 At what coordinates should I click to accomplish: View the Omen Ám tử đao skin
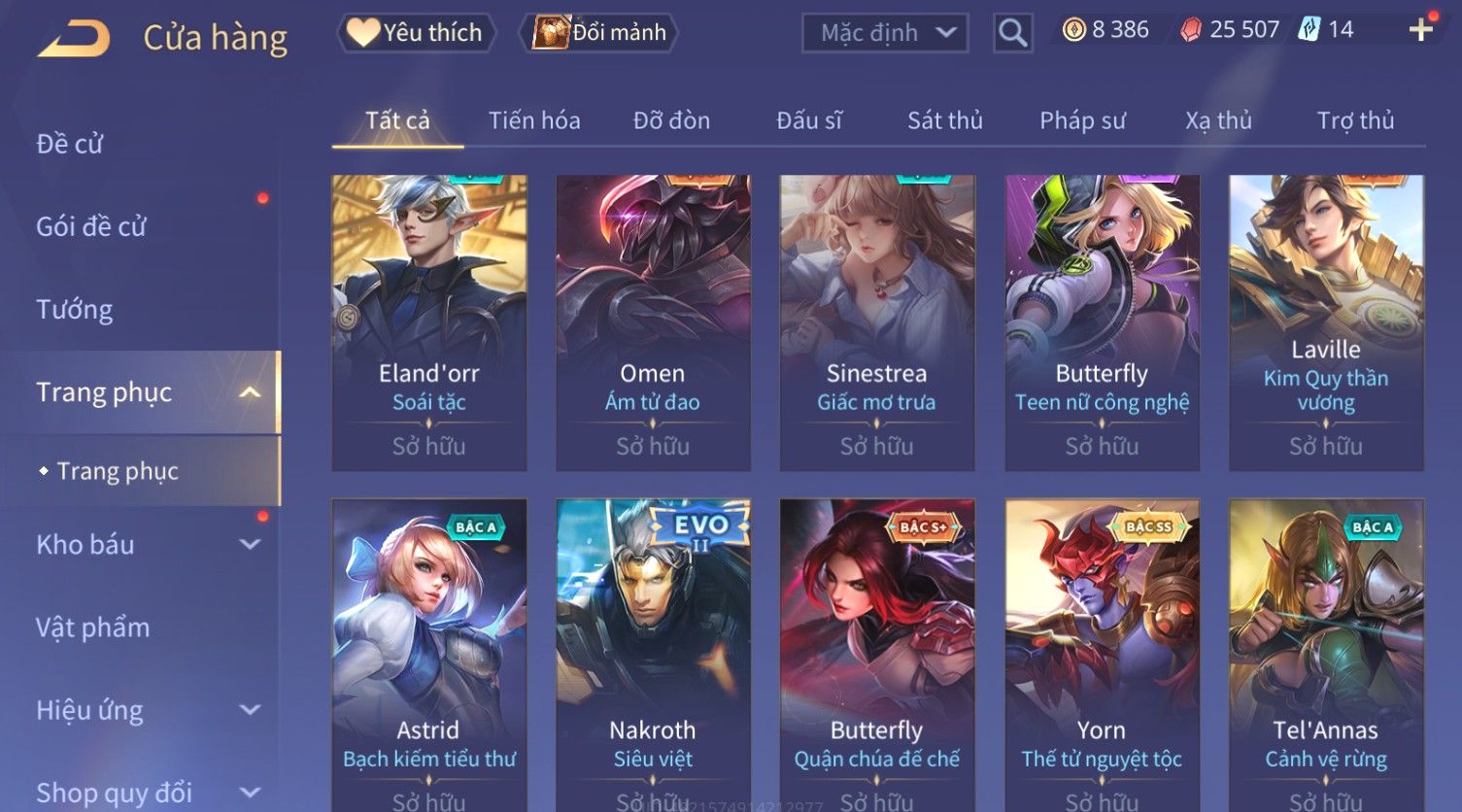pyautogui.click(x=653, y=322)
